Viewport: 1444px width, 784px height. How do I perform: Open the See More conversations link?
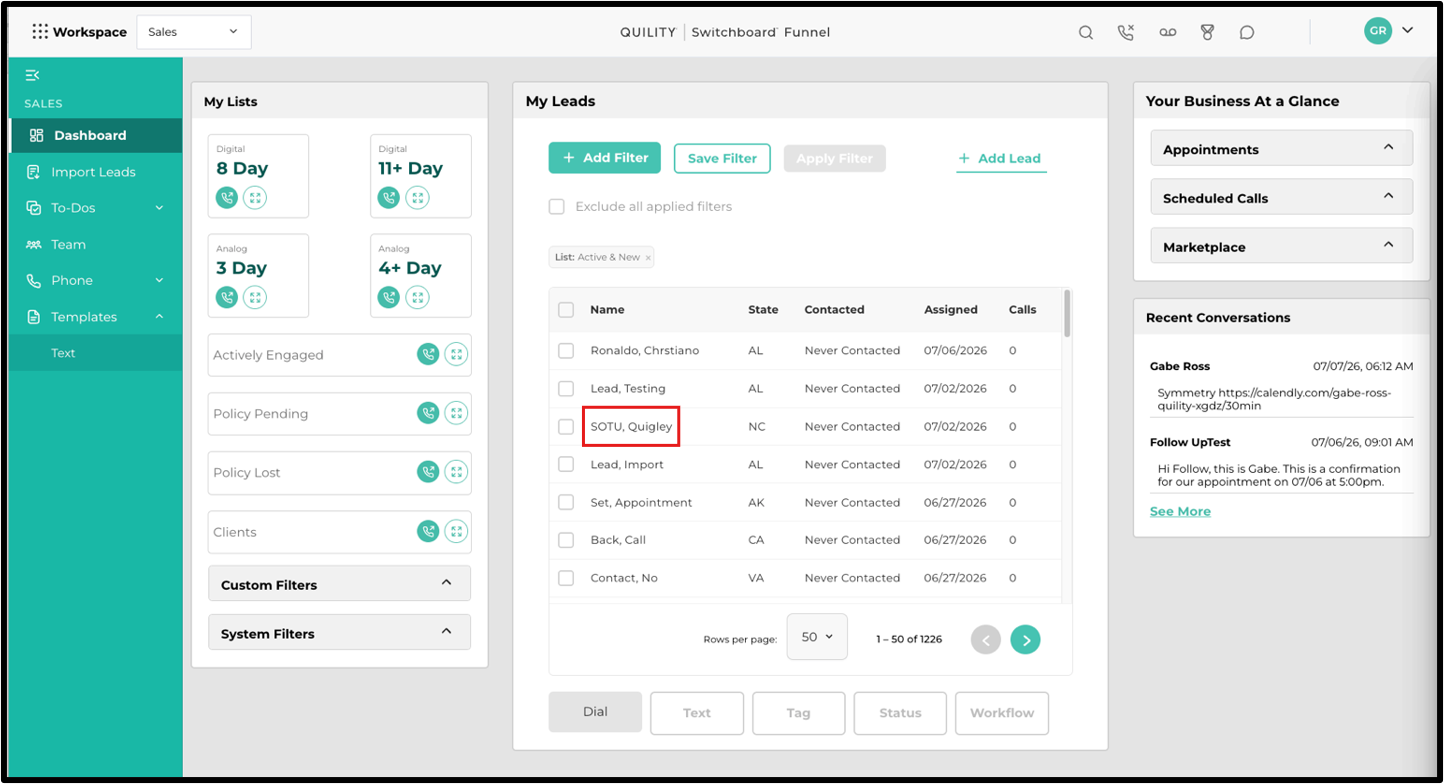[1180, 511]
